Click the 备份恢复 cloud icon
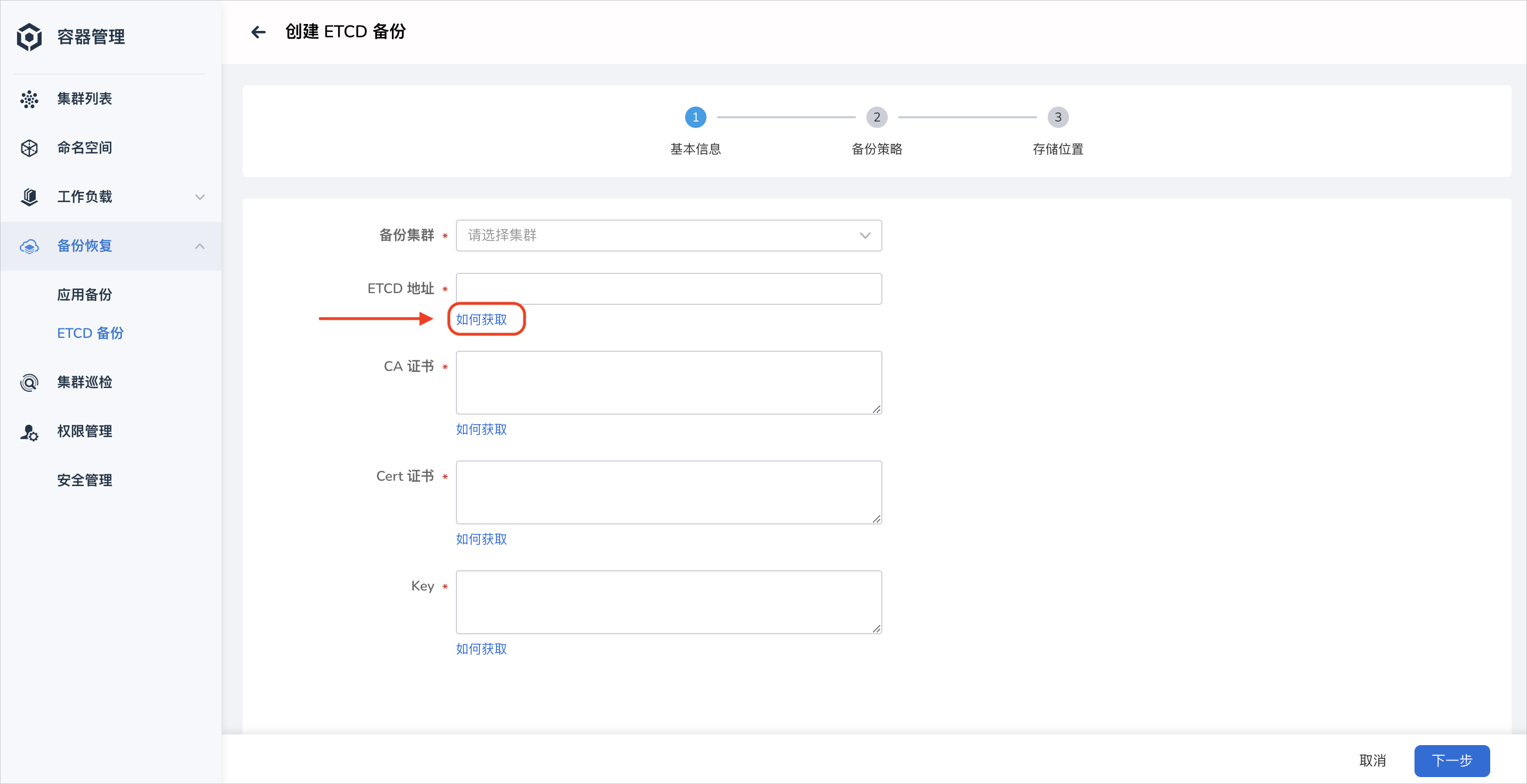 (x=29, y=246)
